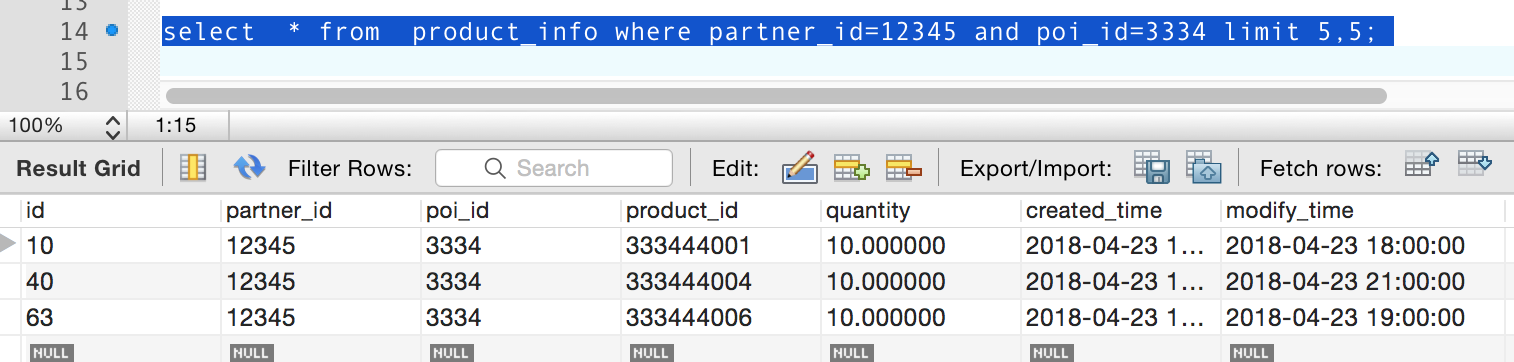The image size is (1514, 362).
Task: Refresh the result grid data
Action: [x=248, y=167]
